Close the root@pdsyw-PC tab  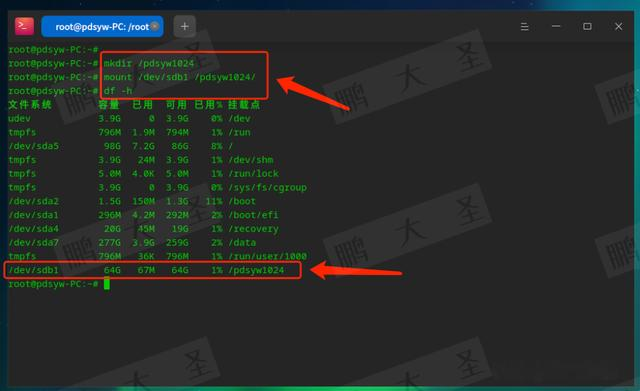[155, 27]
